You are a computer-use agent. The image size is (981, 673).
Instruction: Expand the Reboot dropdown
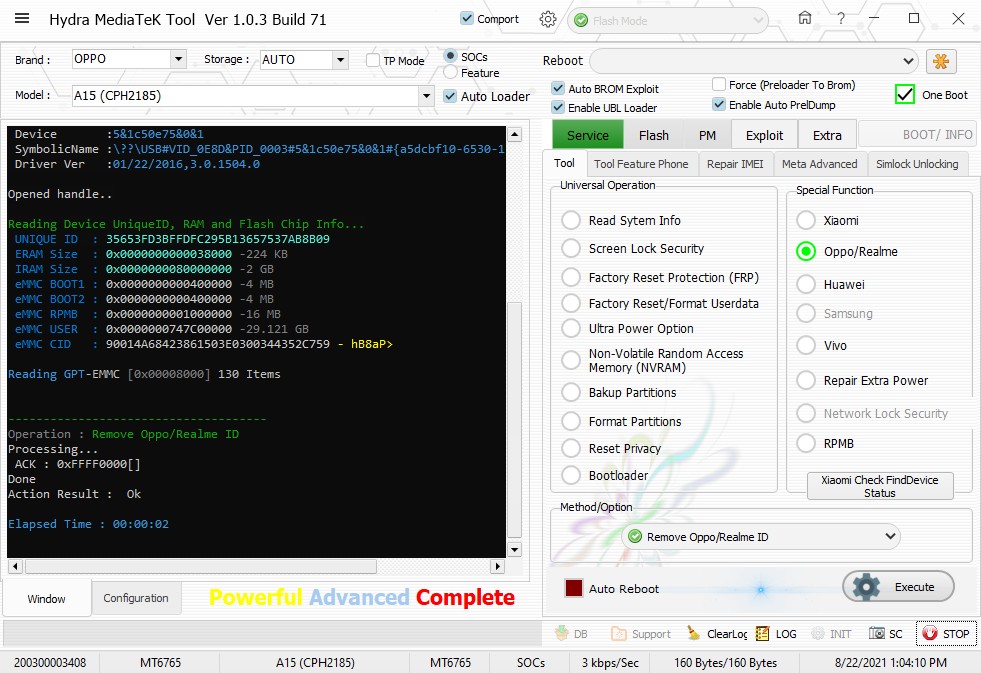(x=754, y=61)
